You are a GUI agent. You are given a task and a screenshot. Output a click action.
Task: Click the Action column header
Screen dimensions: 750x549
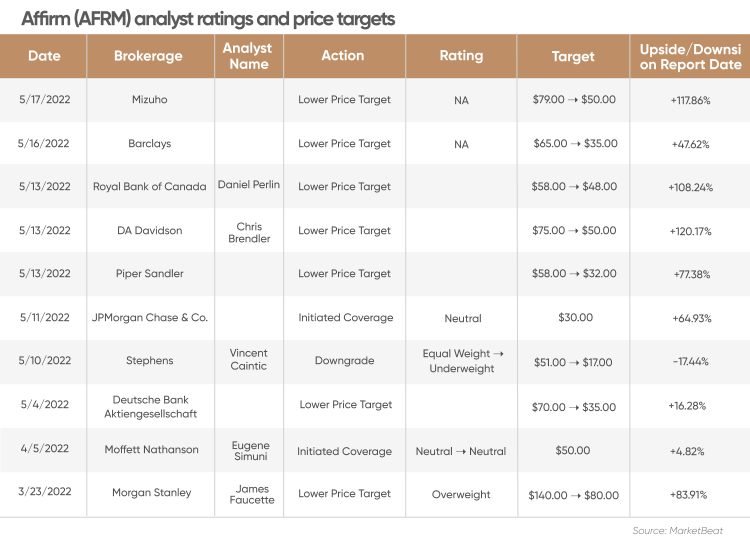point(344,56)
